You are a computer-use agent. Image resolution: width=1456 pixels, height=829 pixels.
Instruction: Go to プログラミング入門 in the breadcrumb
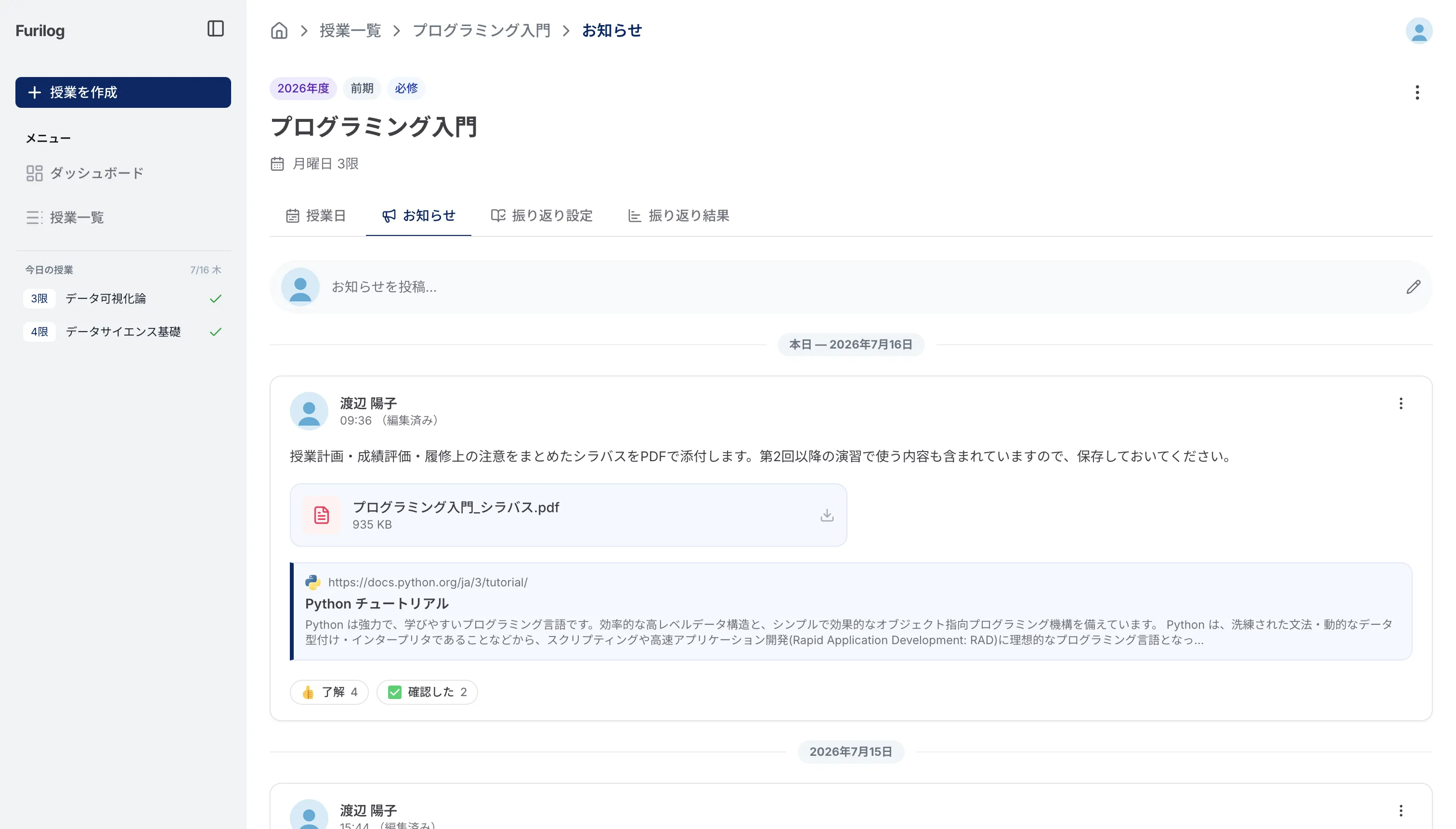(x=481, y=30)
